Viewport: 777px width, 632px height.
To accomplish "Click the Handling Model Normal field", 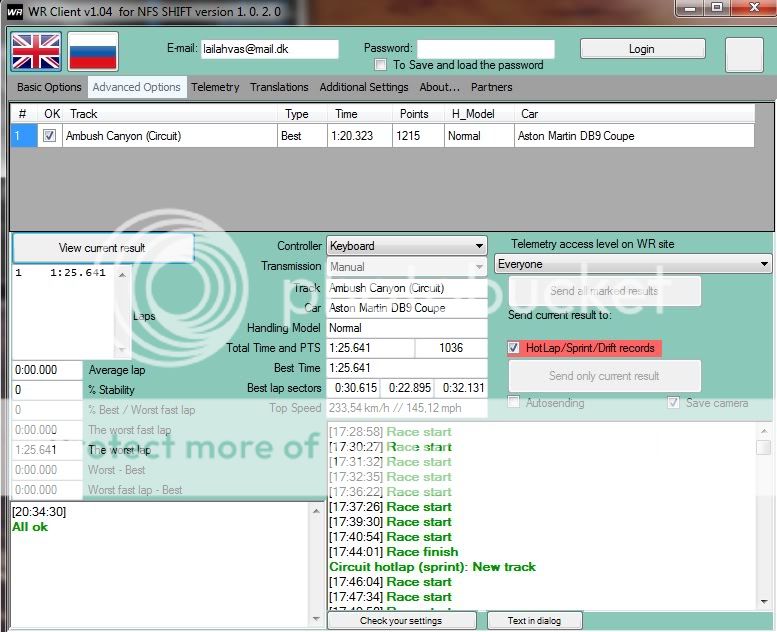I will [x=407, y=328].
